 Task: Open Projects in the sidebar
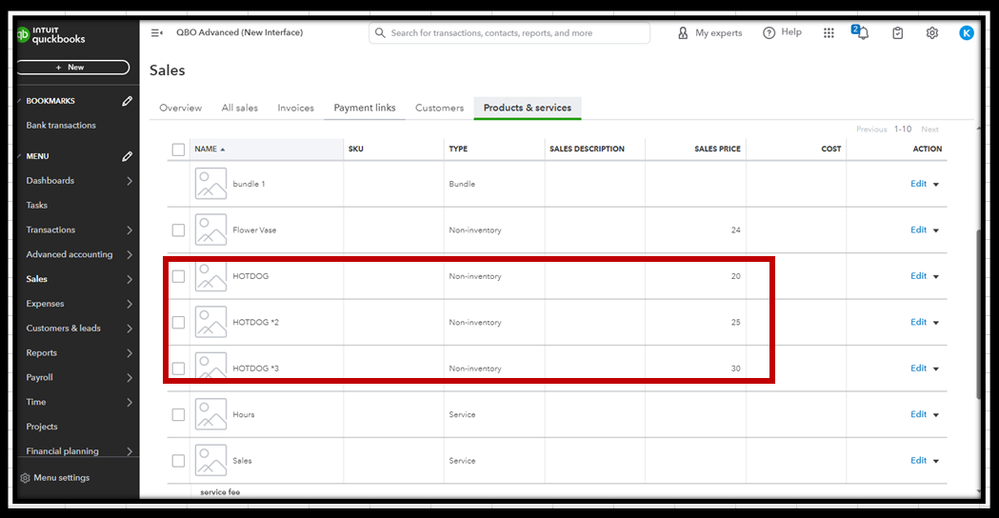click(x=42, y=426)
